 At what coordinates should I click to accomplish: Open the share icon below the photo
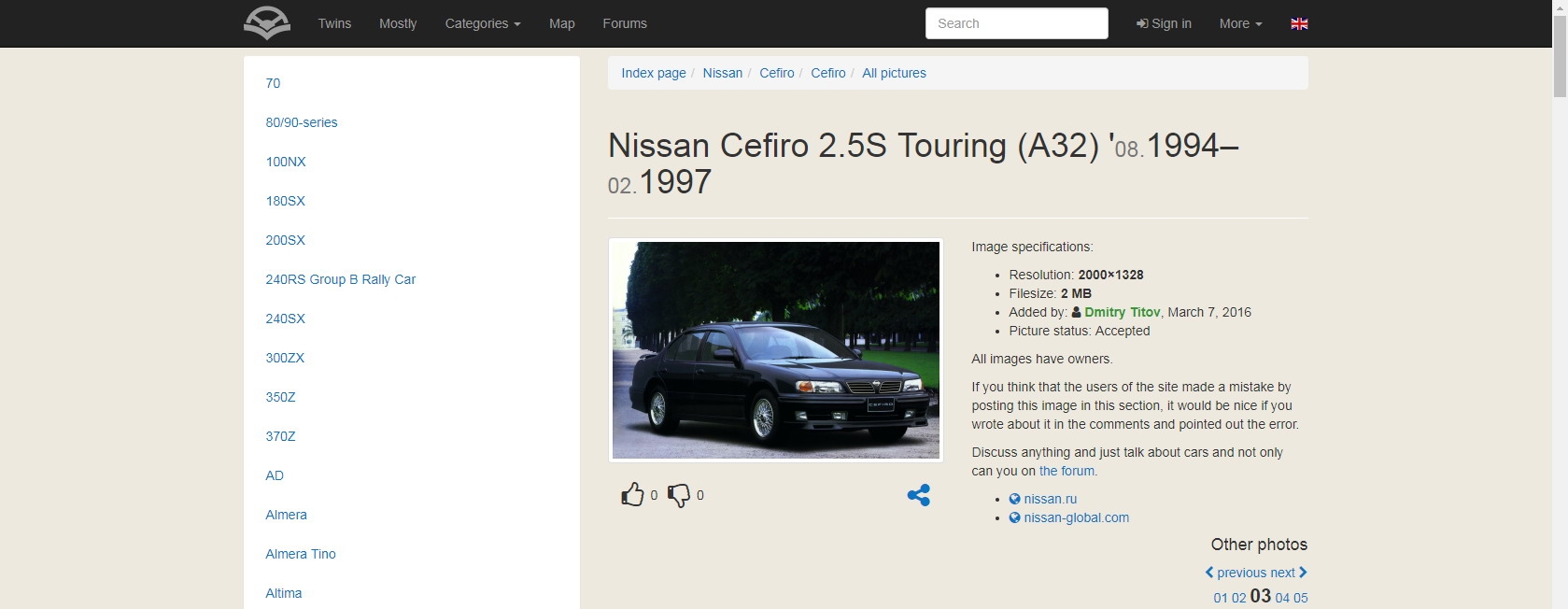pos(919,495)
